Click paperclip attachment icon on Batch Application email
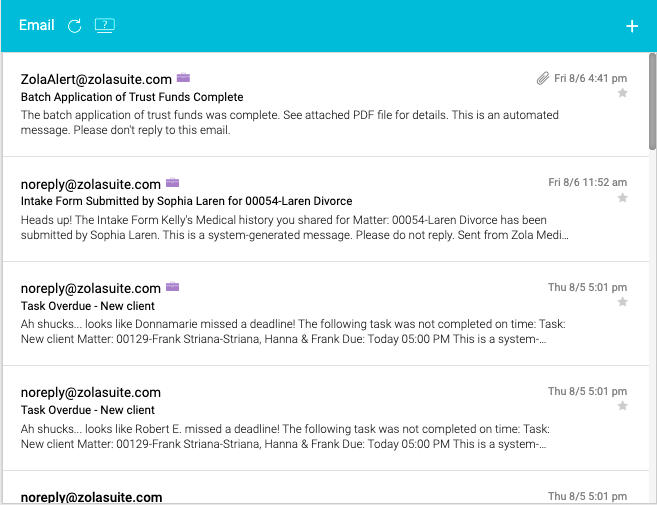This screenshot has height=505, width=657. click(x=543, y=78)
